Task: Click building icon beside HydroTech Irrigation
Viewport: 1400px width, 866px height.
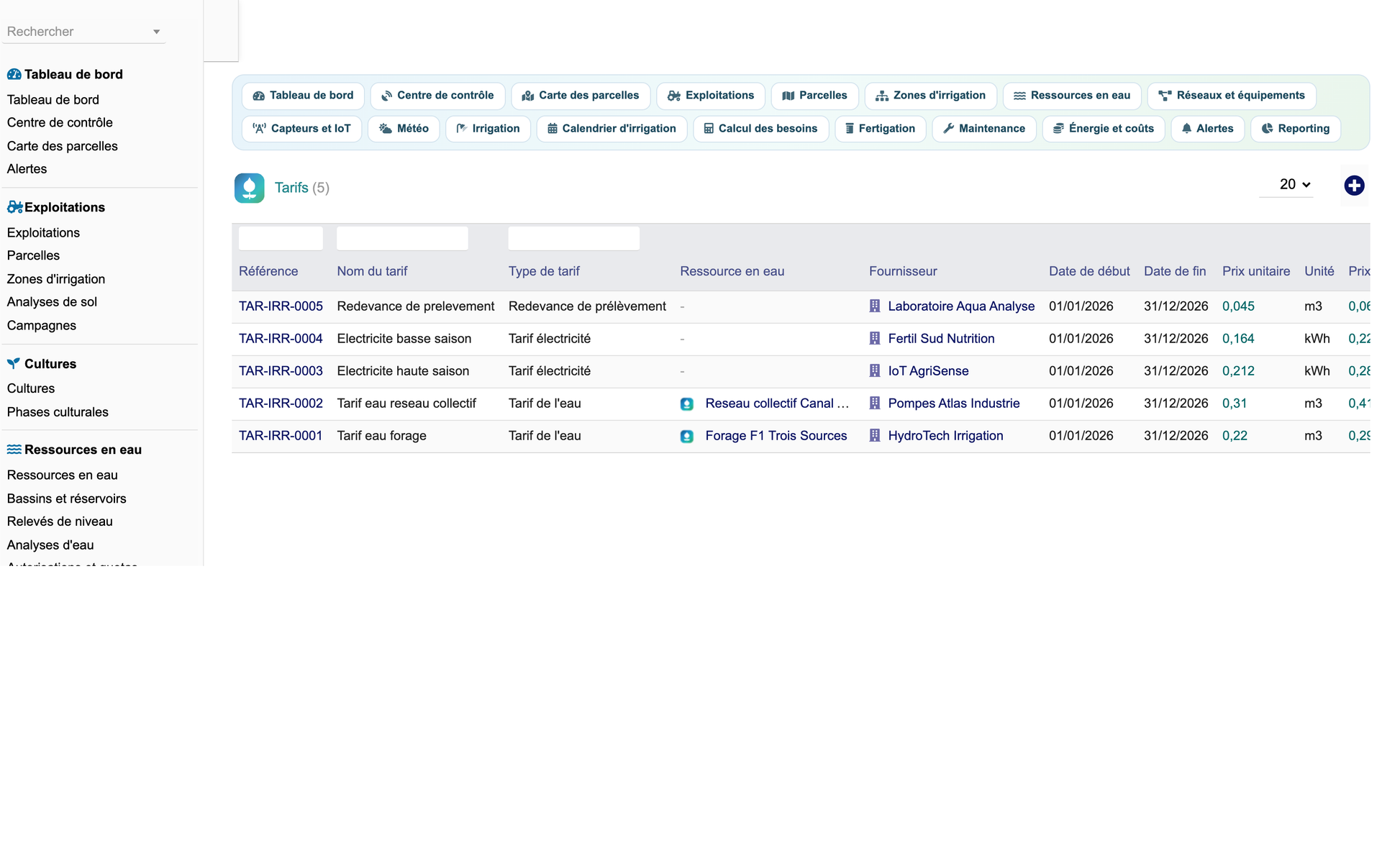Action: tap(875, 436)
